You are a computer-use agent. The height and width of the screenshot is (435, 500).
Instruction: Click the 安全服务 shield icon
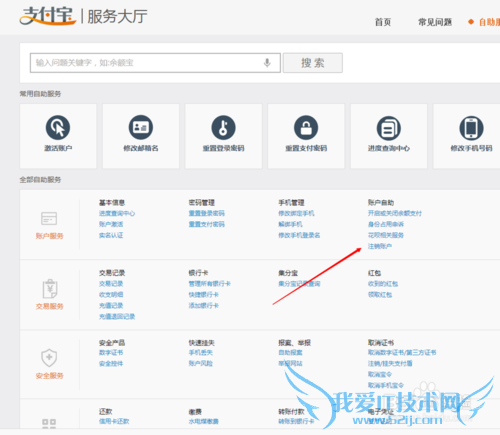coord(49,358)
